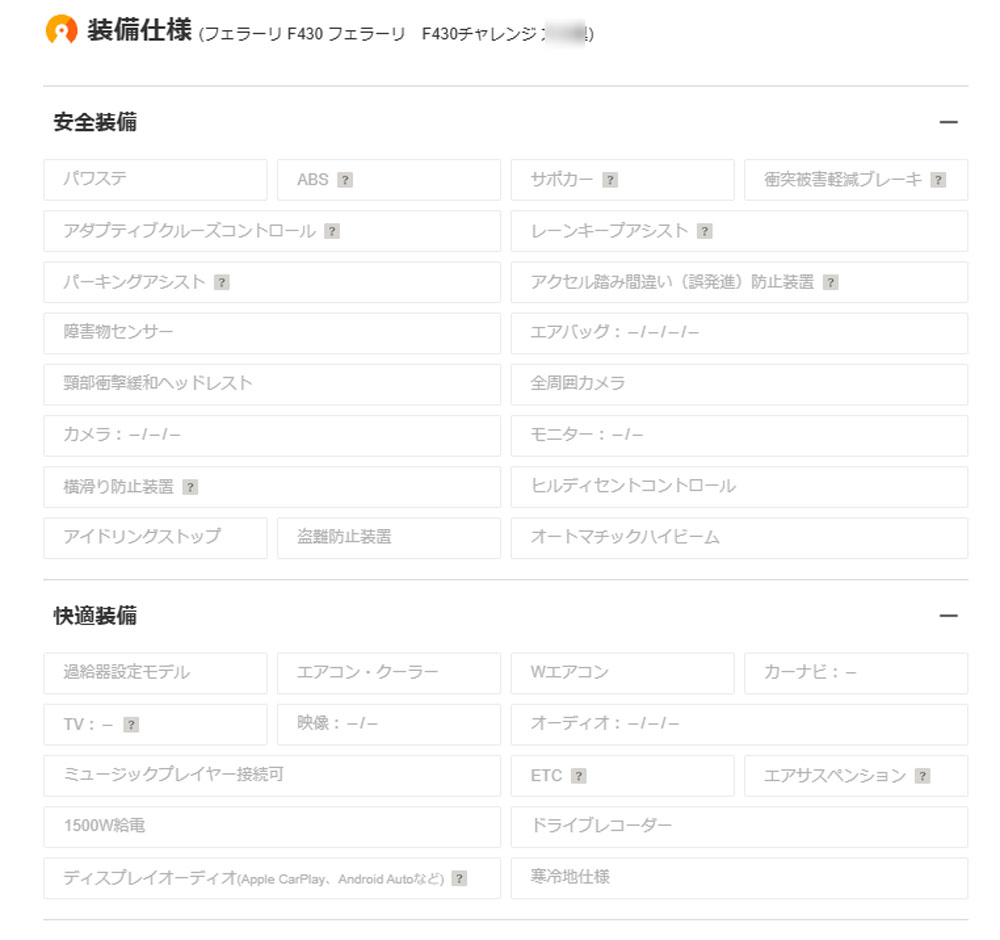Image resolution: width=1000 pixels, height=940 pixels.
Task: Click help icon next to 横滑り防止装置
Action: tap(190, 488)
